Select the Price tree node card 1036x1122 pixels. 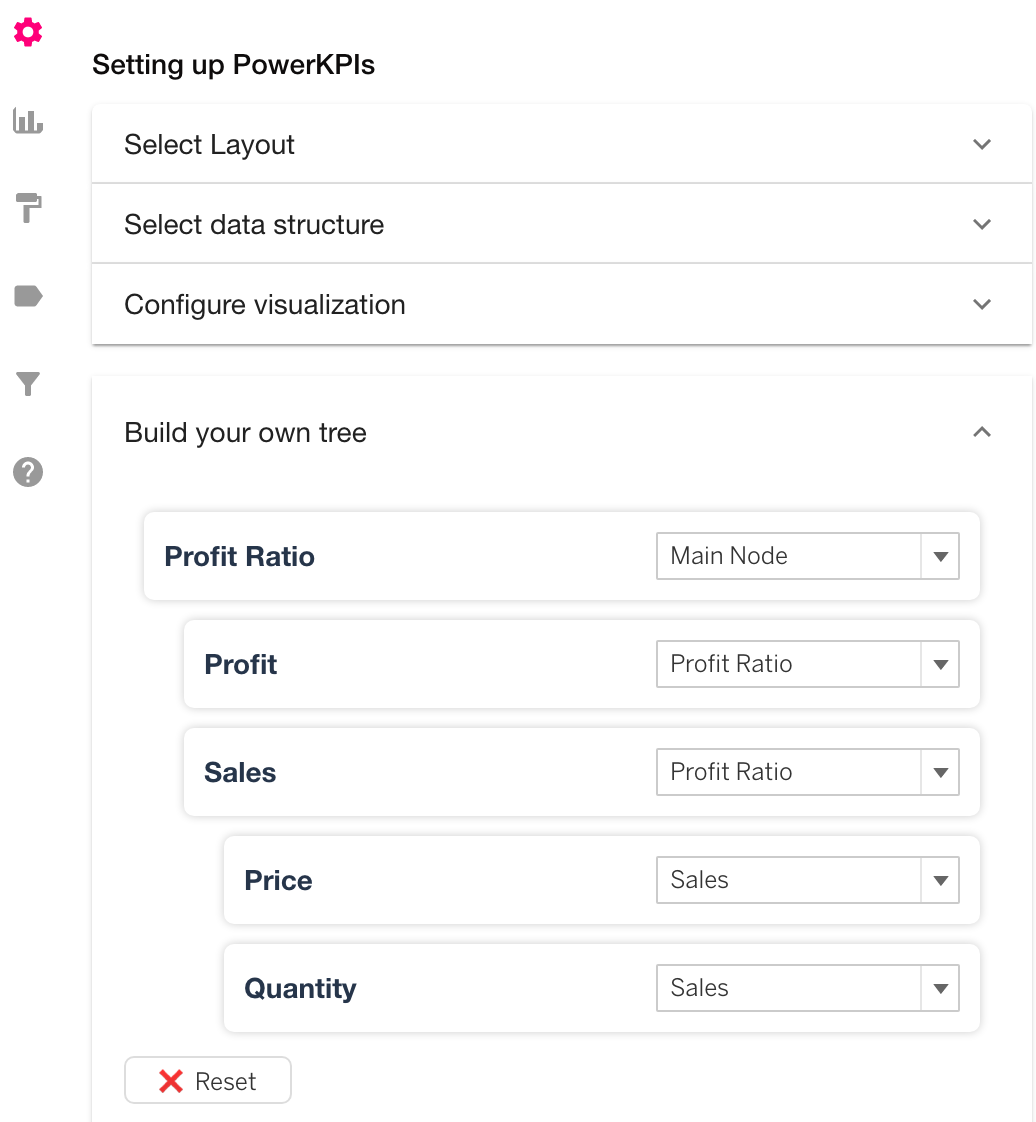point(602,880)
